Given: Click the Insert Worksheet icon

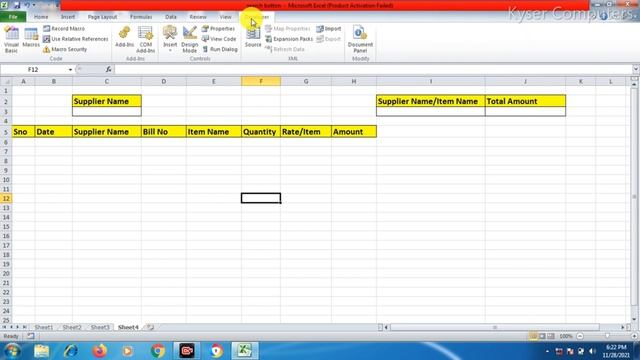Looking at the screenshot, I should click(x=151, y=327).
